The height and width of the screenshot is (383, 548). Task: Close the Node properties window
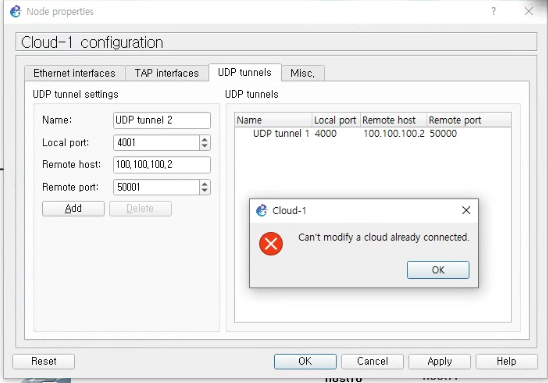pos(529,11)
